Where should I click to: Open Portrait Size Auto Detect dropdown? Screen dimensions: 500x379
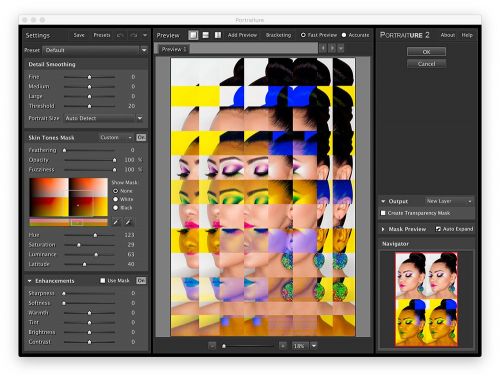[x=104, y=118]
